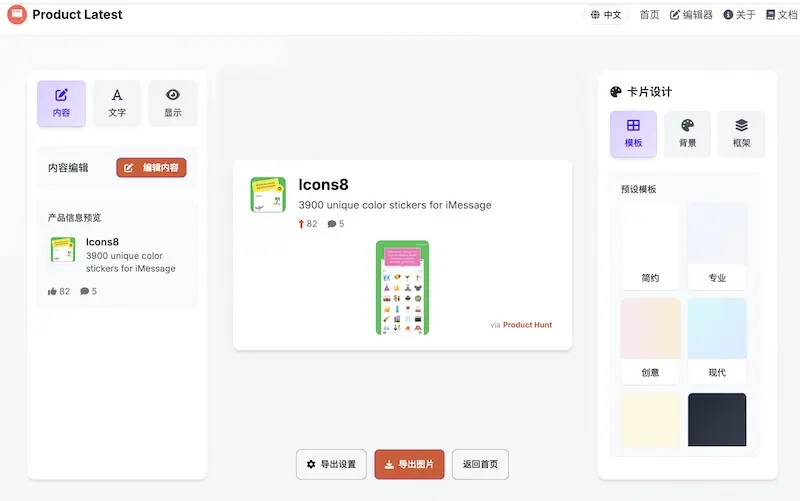
Task: Click the Icons8 title on the card
Action: coord(323,185)
